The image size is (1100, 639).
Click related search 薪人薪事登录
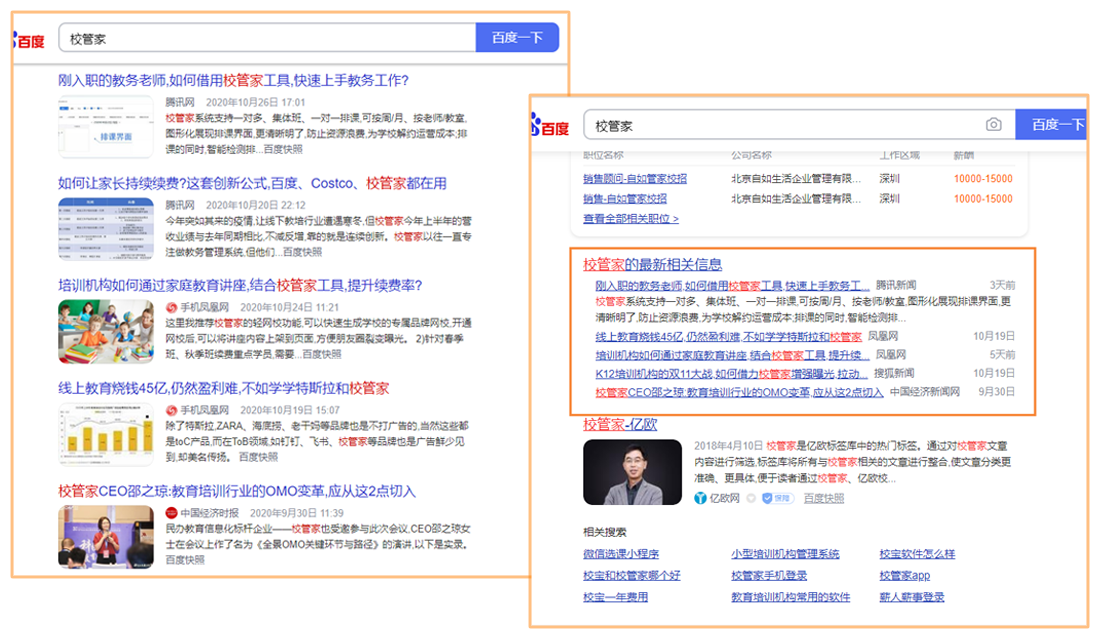click(911, 598)
